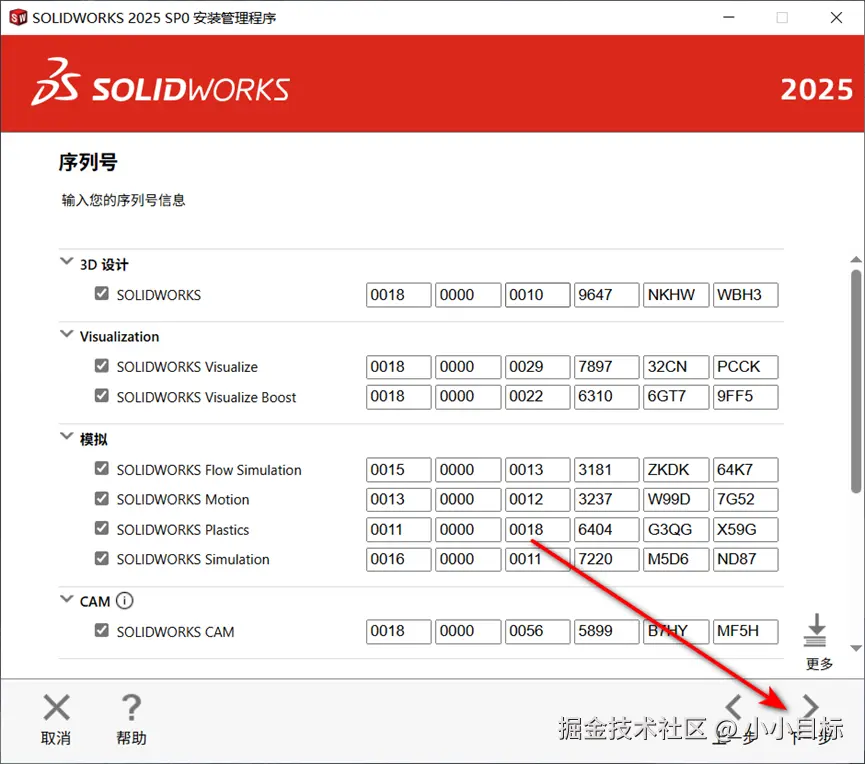The height and width of the screenshot is (764, 865).
Task: Click the SOLIDWORKS app icon in title bar
Action: (18, 18)
